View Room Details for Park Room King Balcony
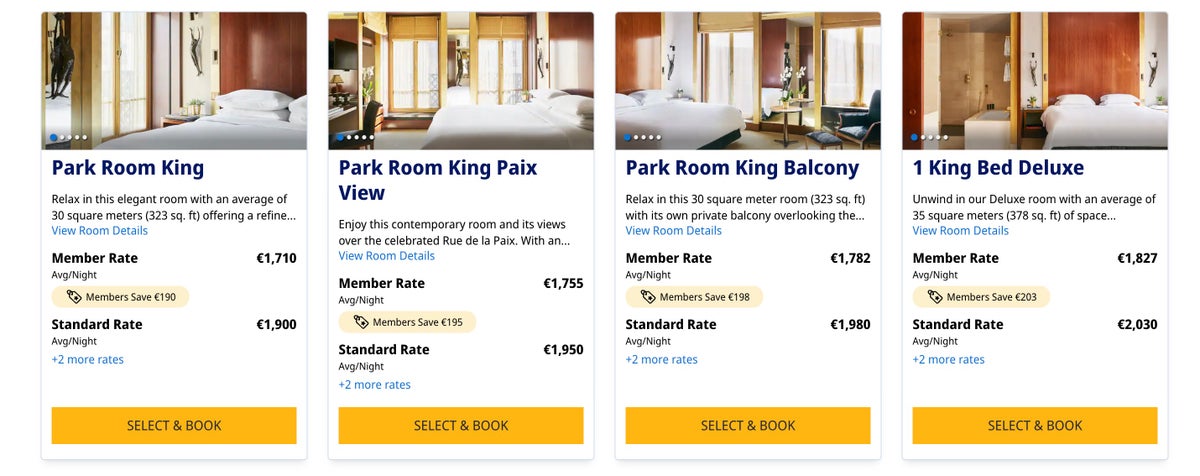Image resolution: width=1200 pixels, height=476 pixels. 674,230
